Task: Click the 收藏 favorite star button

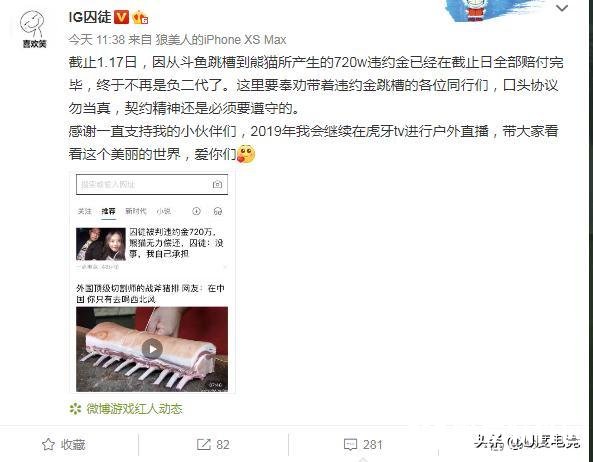Action: 63,445
